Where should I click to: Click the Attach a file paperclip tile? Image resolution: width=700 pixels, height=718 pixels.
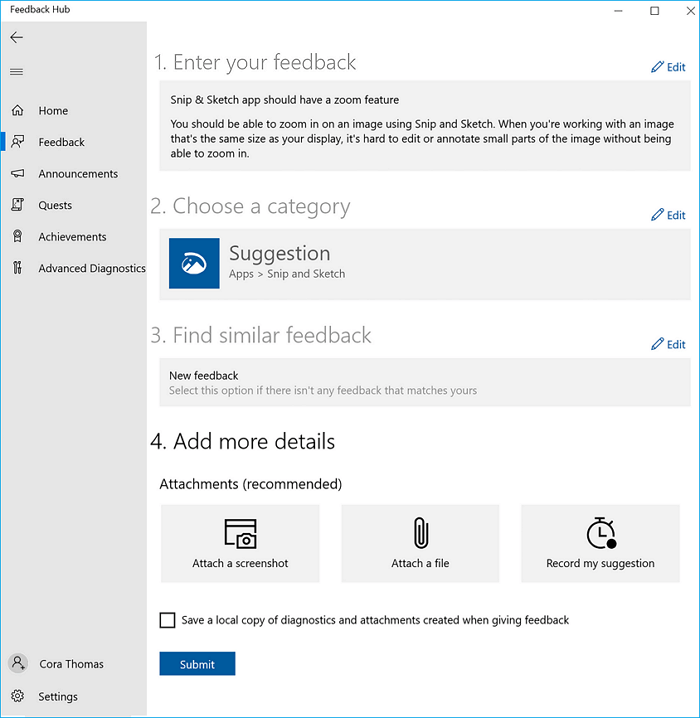coord(420,543)
